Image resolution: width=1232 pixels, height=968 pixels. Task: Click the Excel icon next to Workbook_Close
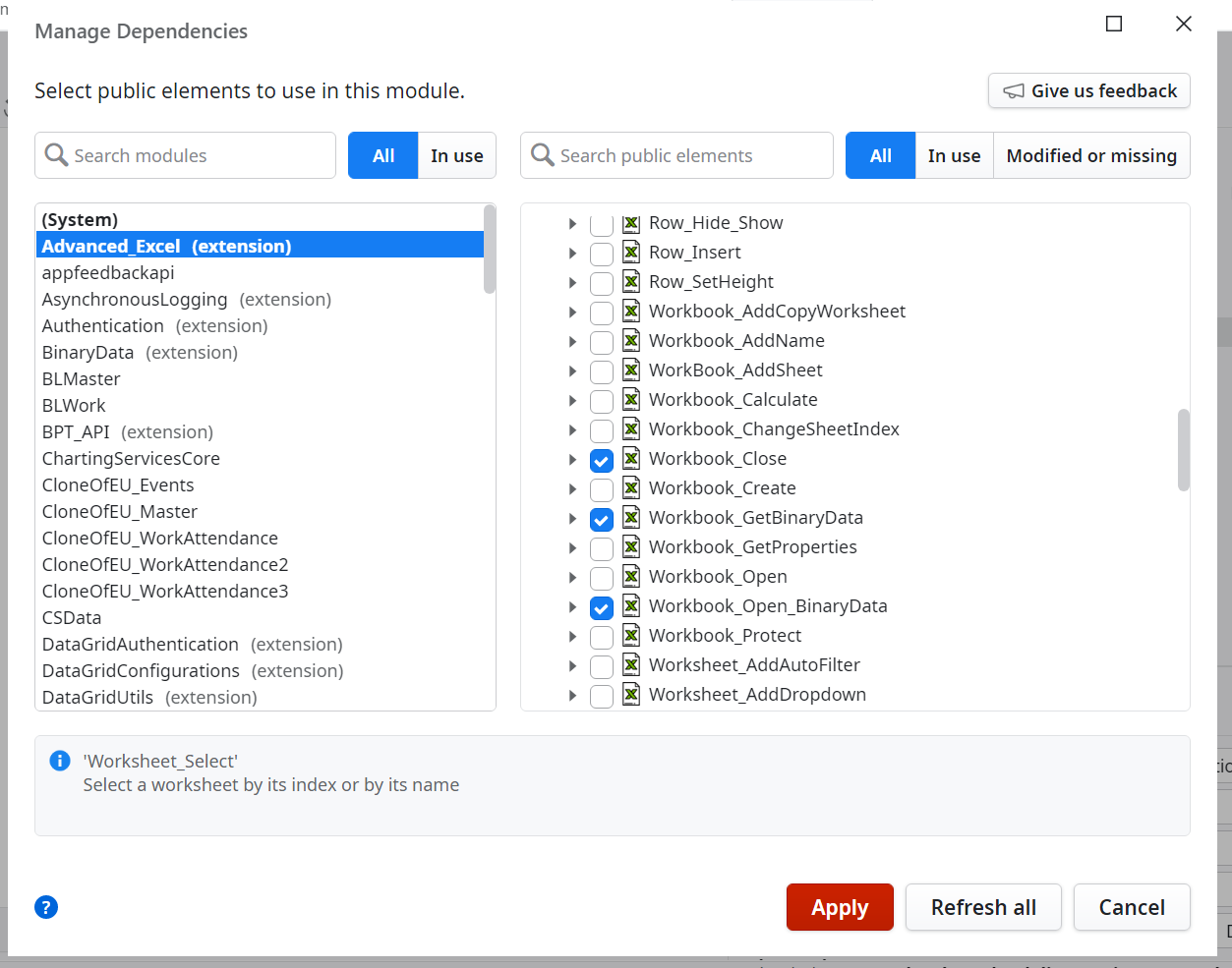point(629,459)
